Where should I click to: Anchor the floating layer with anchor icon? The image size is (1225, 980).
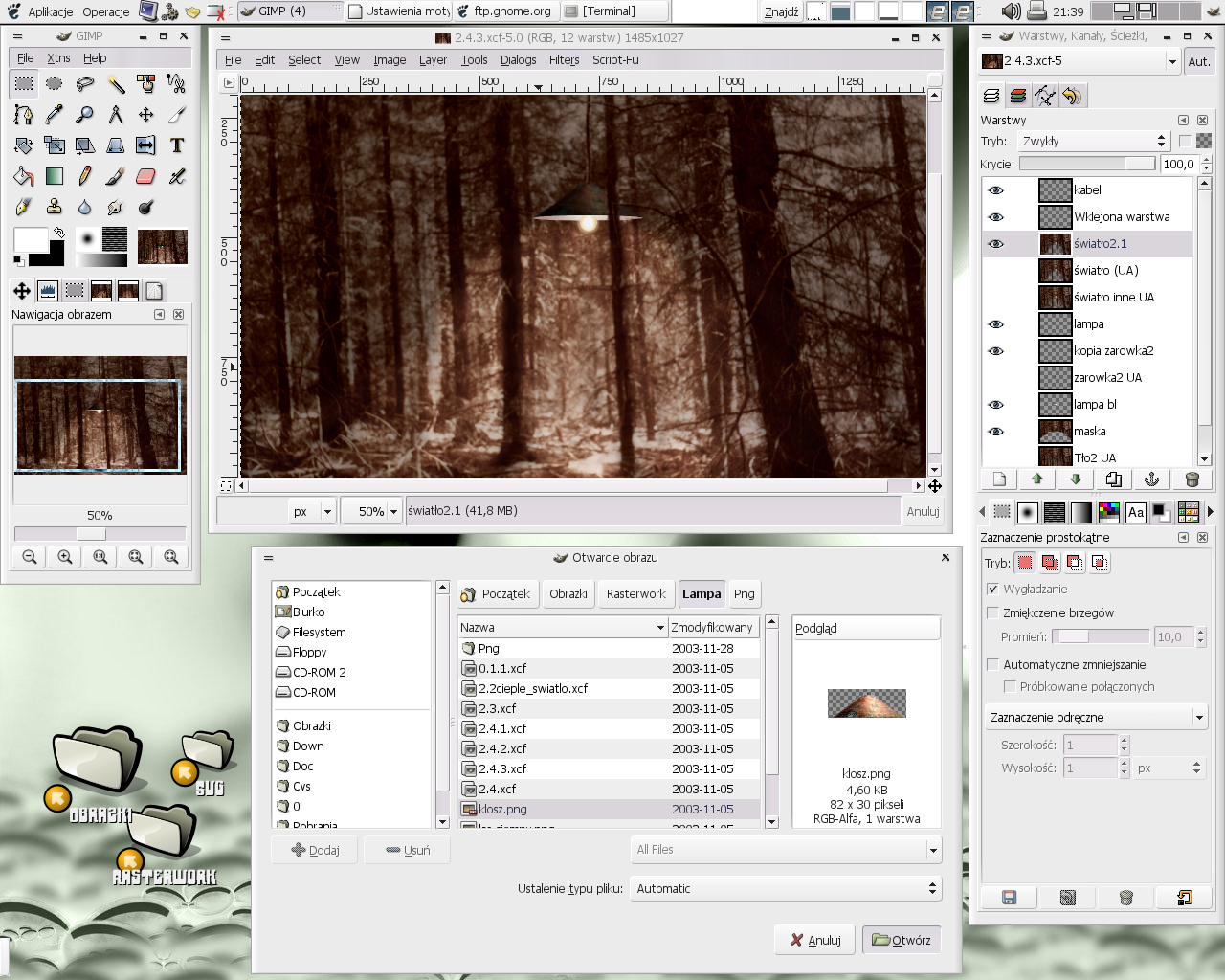1152,479
